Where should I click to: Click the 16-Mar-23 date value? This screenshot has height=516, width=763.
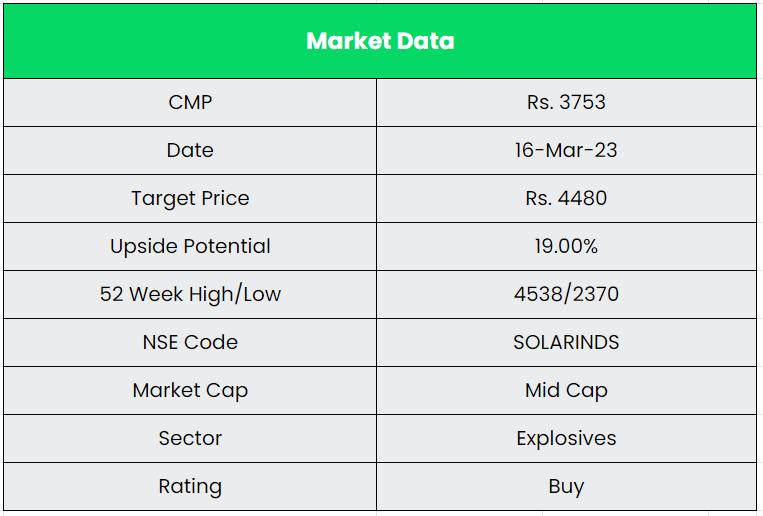[566, 150]
